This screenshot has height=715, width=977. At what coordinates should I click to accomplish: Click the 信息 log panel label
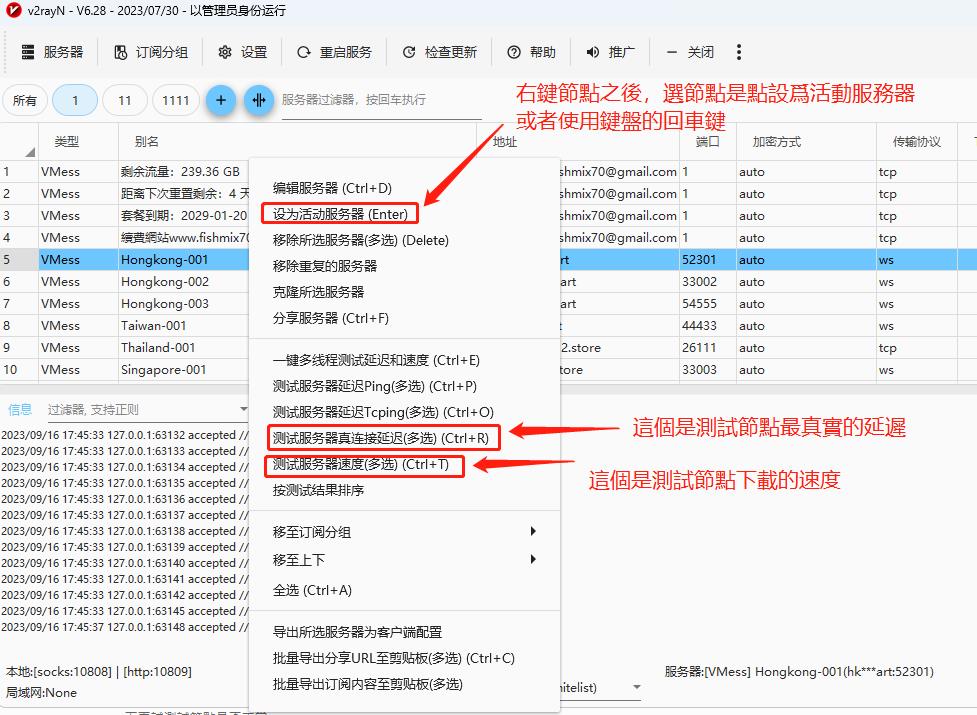coord(20,409)
